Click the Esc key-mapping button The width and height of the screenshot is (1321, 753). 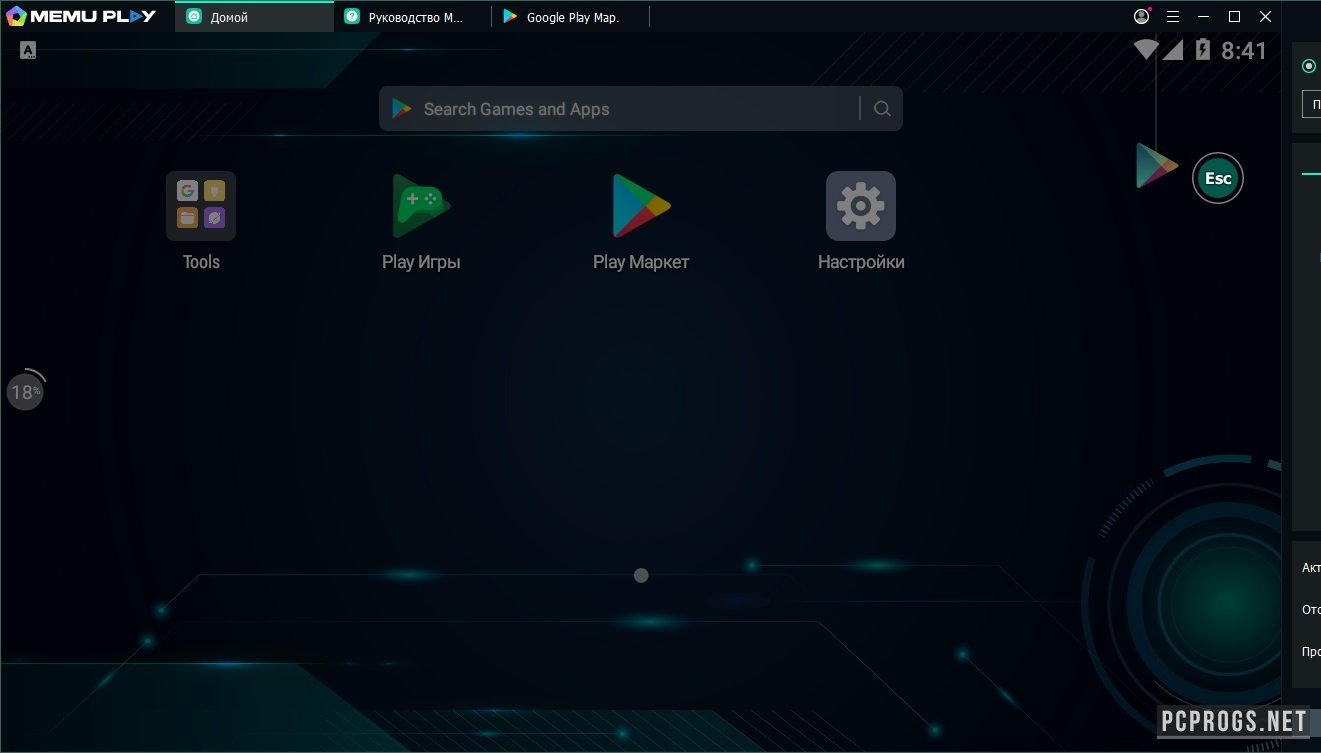tap(1218, 179)
